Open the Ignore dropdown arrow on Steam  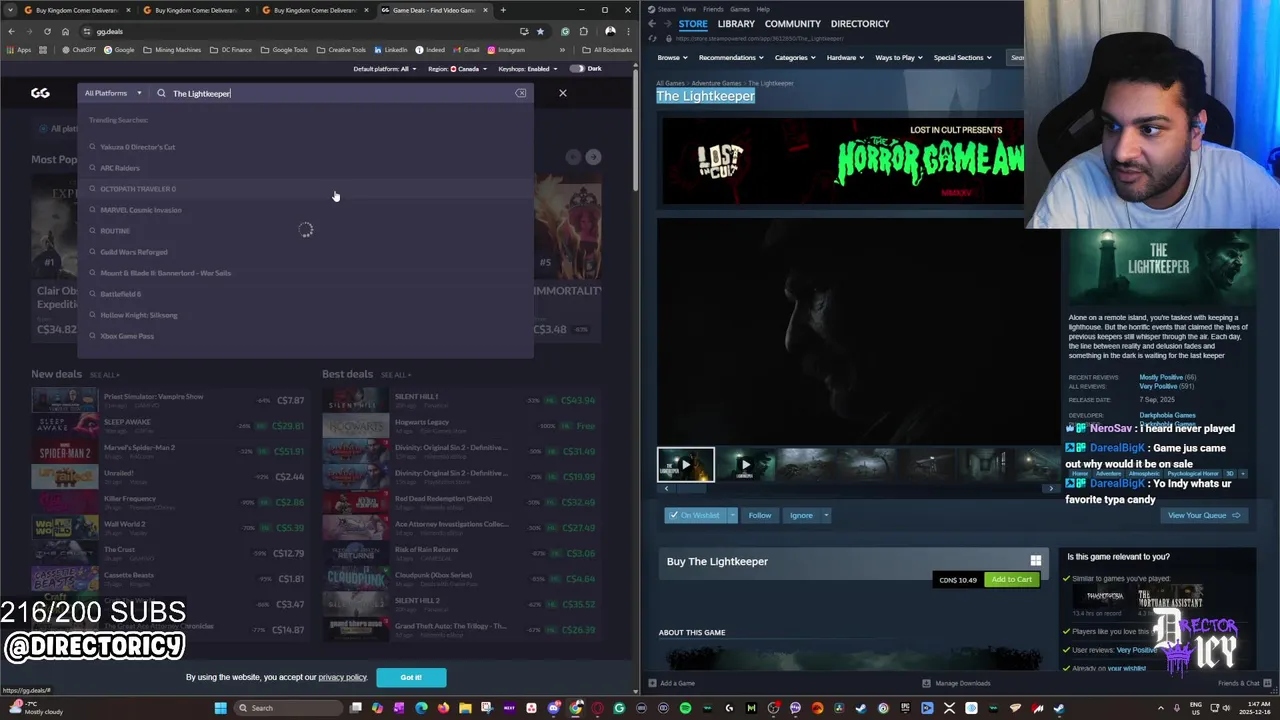tap(827, 515)
